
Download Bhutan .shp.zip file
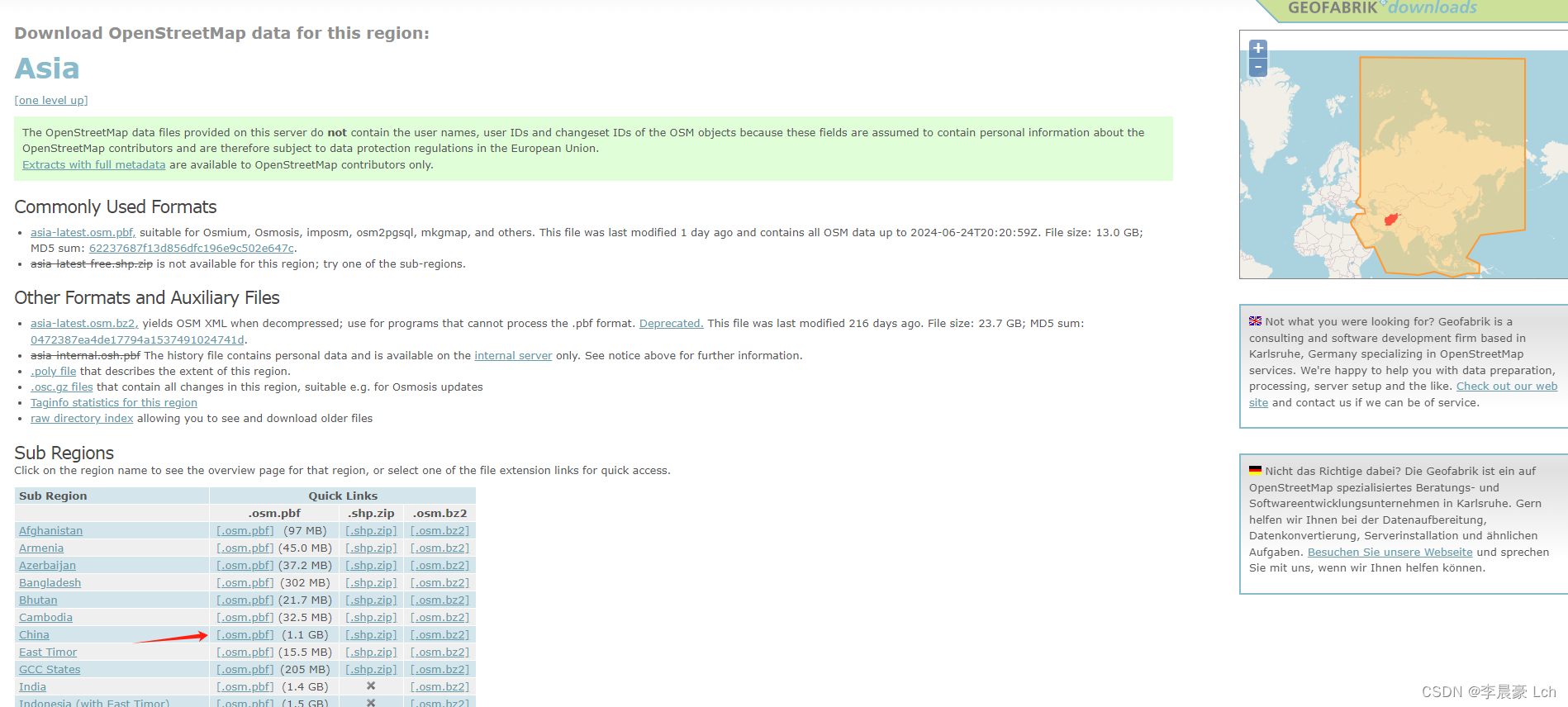tap(371, 600)
